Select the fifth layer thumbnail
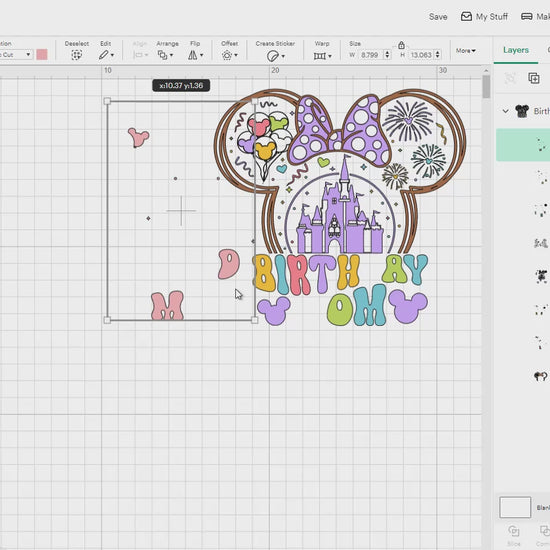 pos(542,276)
